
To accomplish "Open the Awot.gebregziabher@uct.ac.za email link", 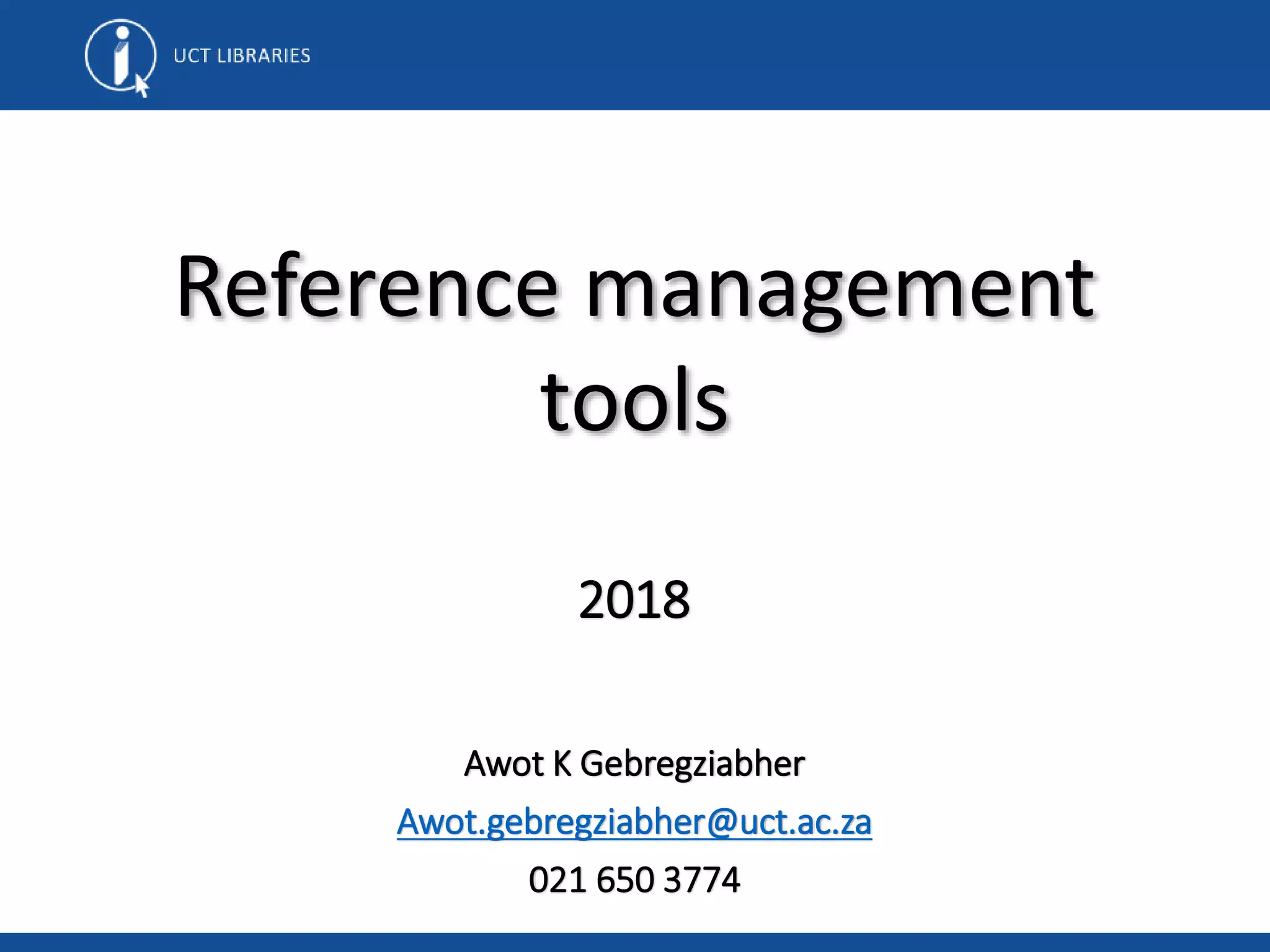I will coord(634,822).
